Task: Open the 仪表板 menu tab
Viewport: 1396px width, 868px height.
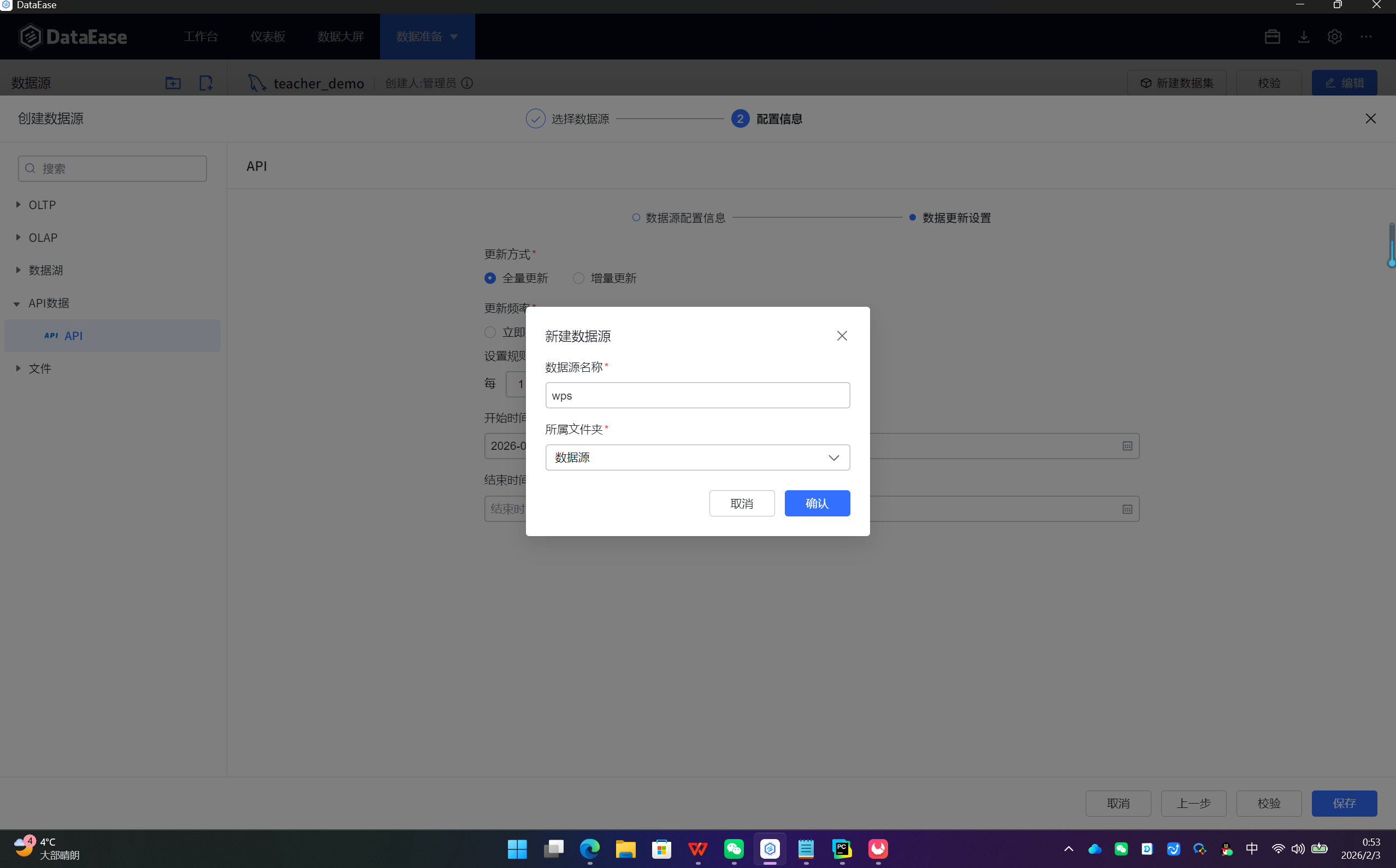Action: coord(268,37)
